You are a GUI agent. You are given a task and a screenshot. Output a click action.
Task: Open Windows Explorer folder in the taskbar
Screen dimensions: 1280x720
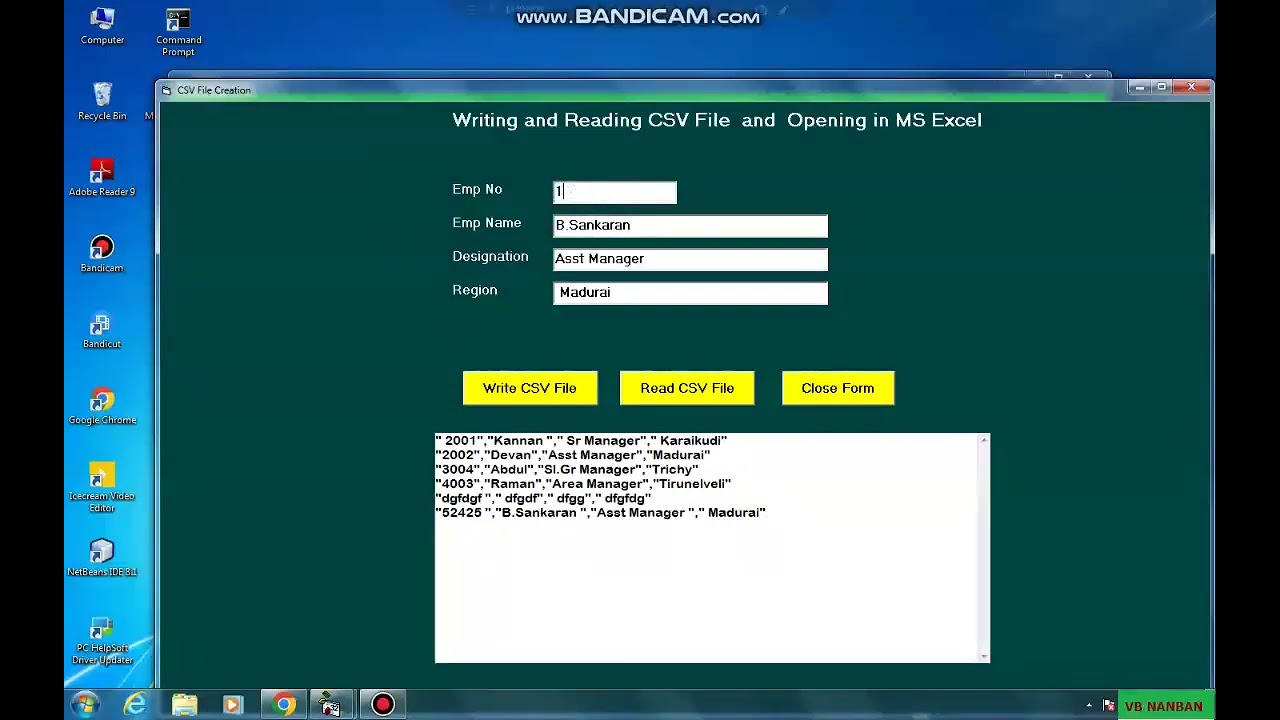coord(184,705)
